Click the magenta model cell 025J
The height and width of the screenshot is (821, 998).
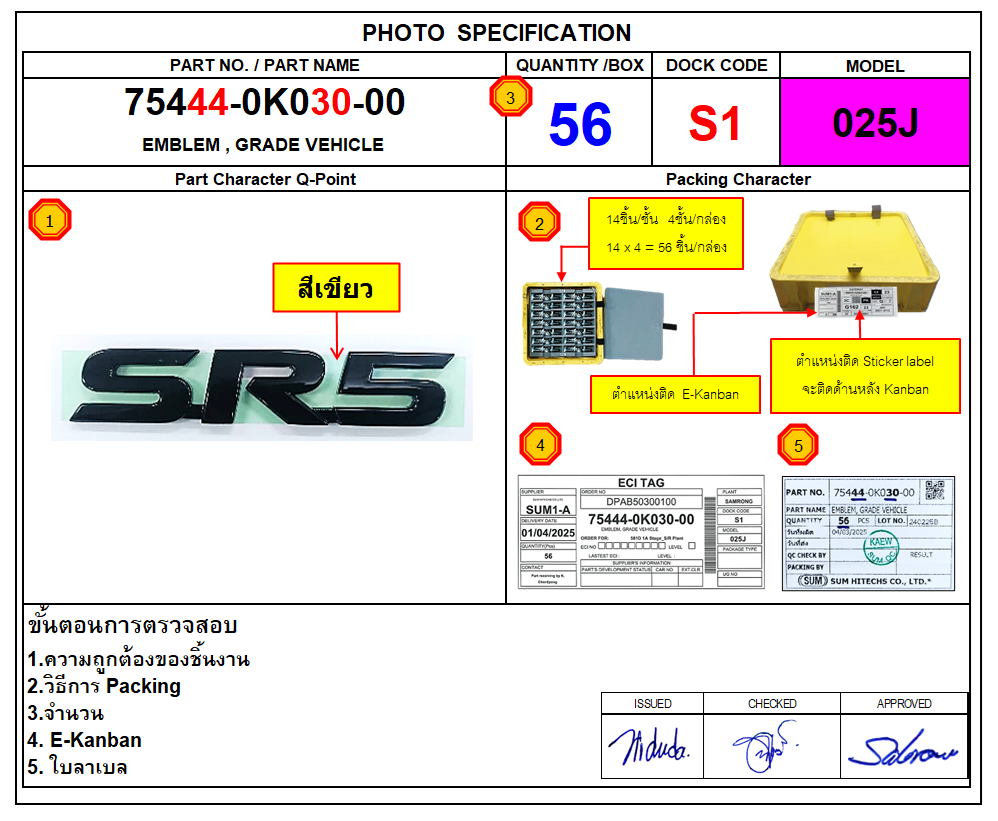click(875, 122)
